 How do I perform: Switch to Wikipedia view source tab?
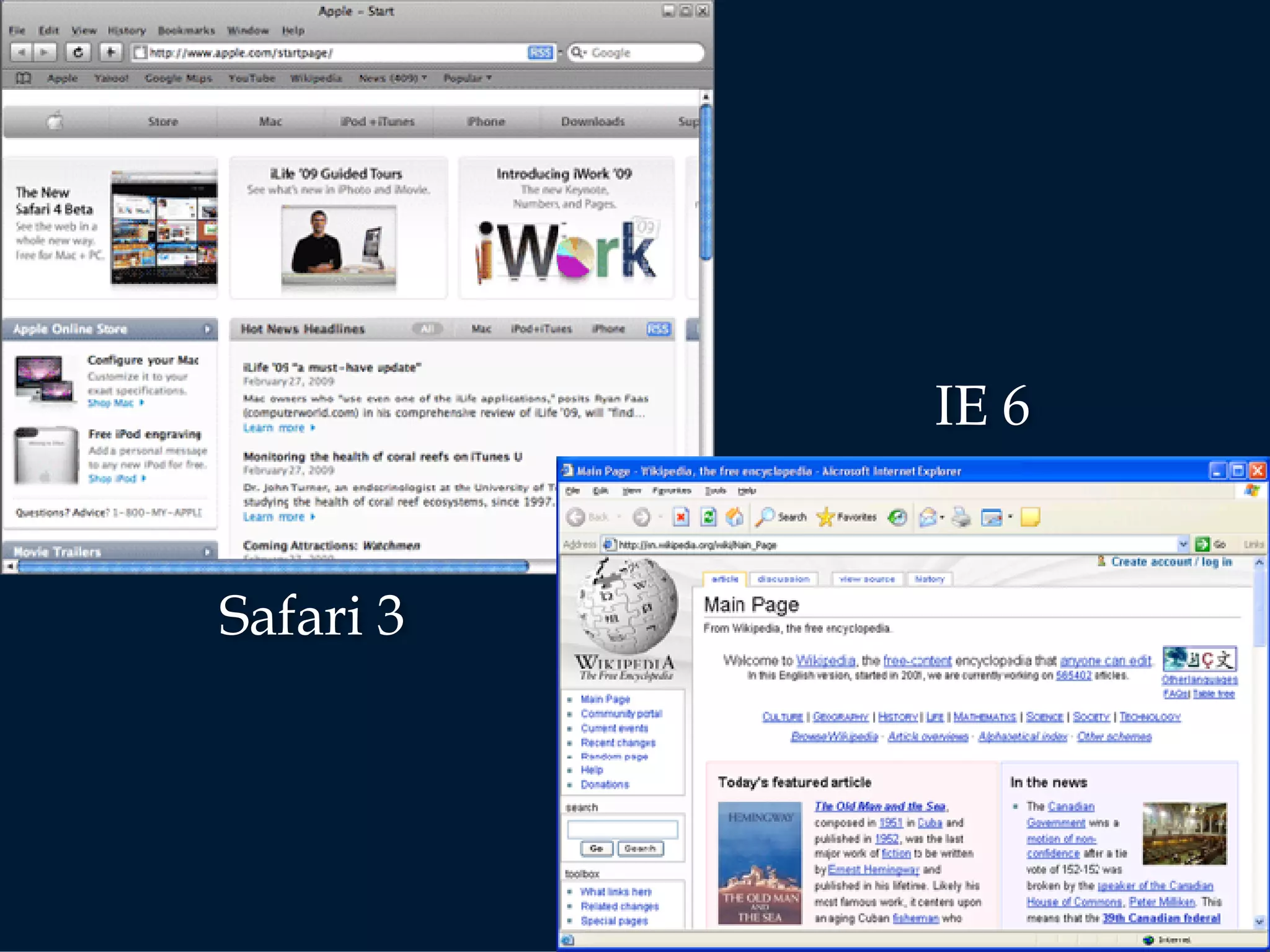point(866,579)
